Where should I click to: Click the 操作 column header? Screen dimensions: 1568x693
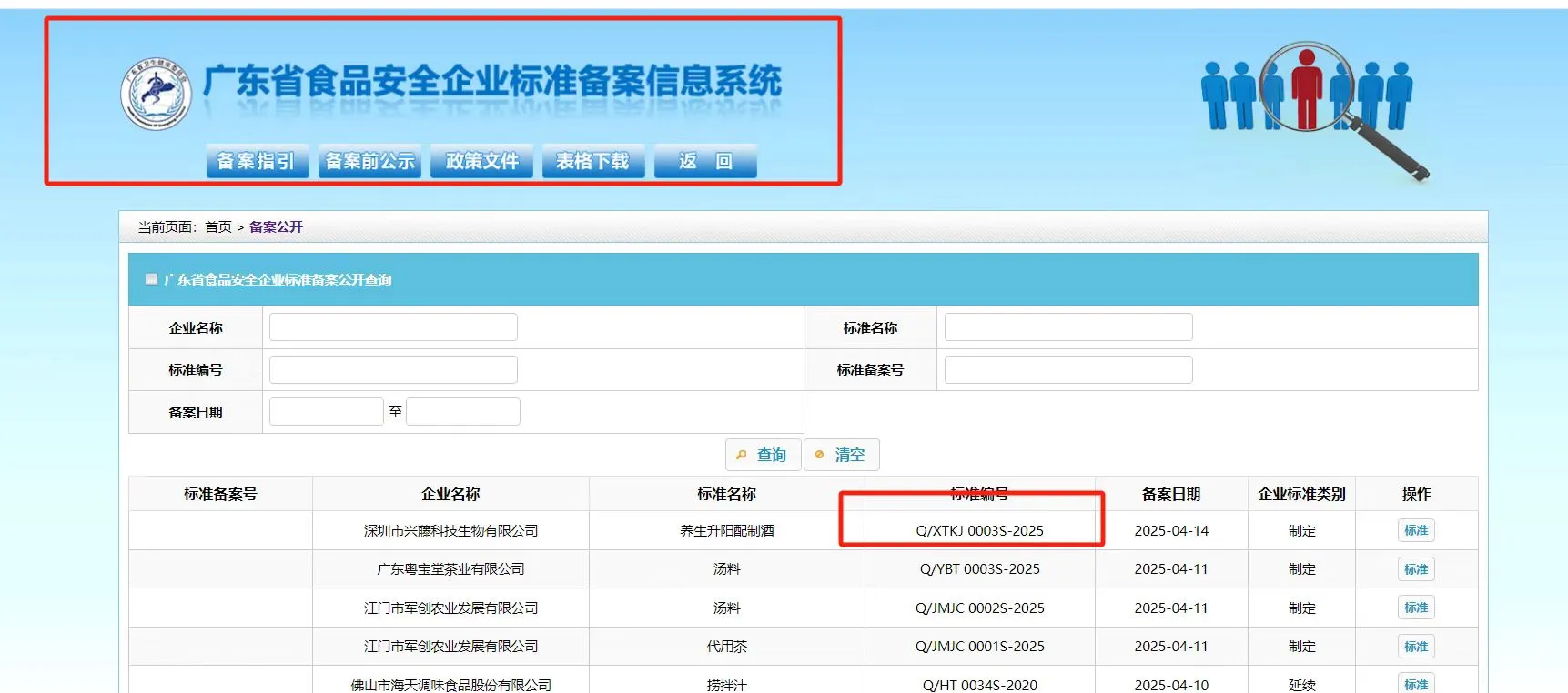[x=1416, y=494]
